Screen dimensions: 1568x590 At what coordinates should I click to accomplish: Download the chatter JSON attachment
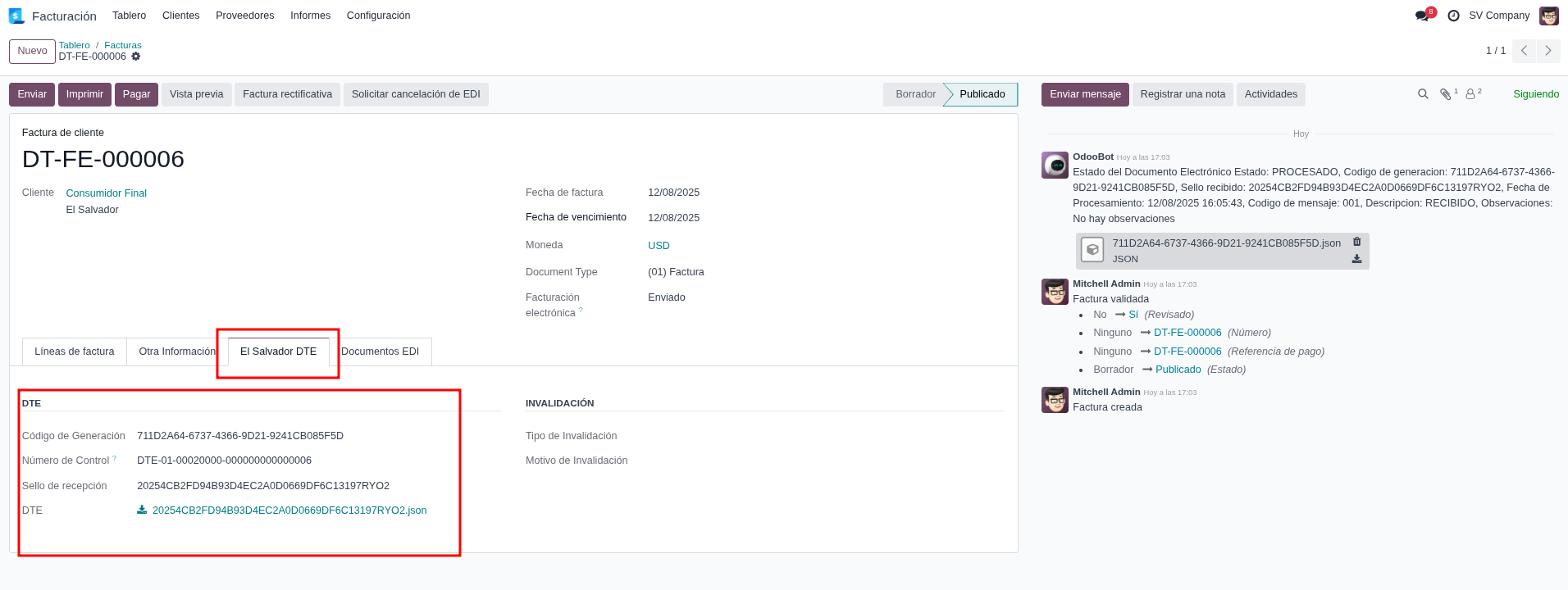[1356, 259]
